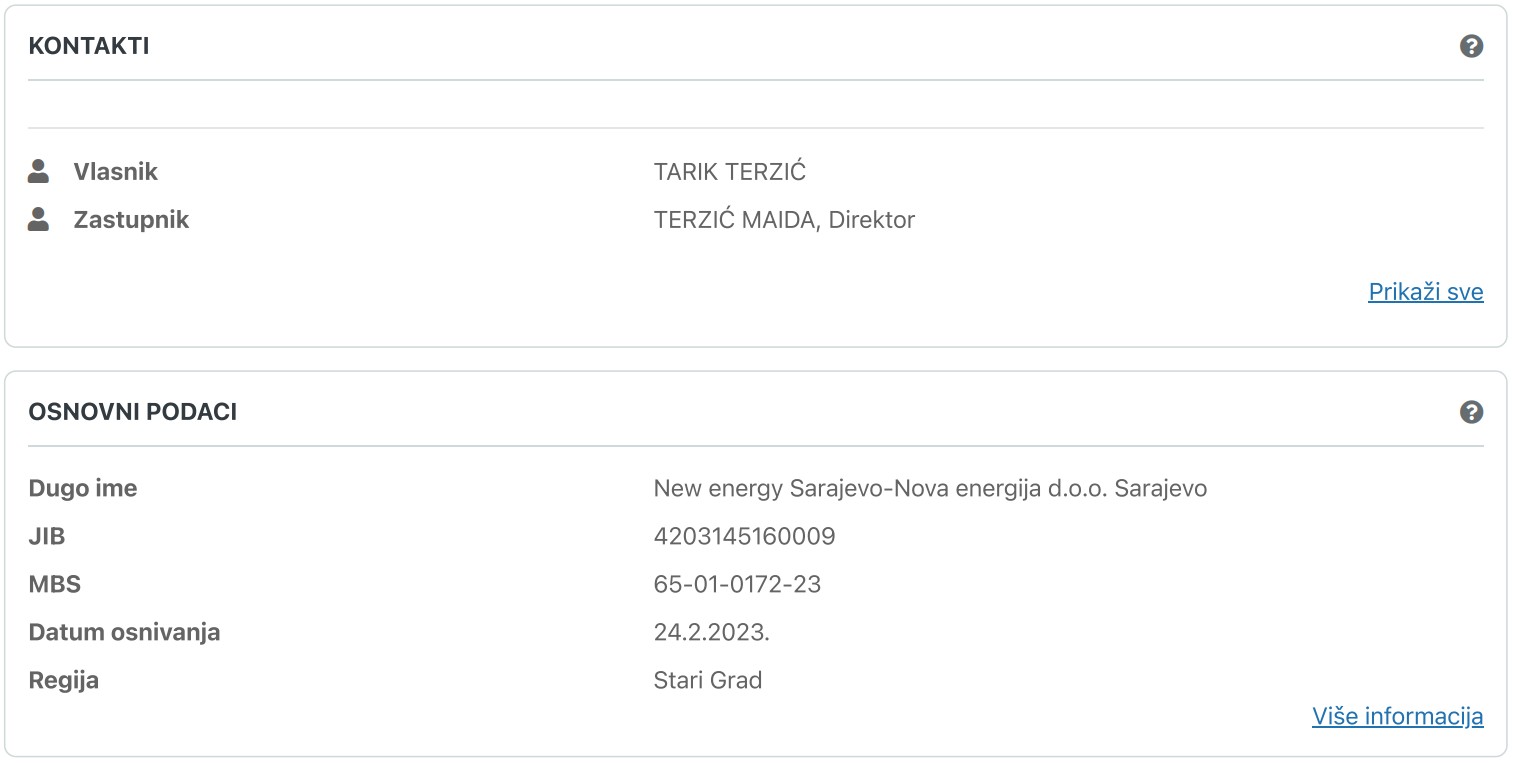Viewport: 1514px width, 763px height.
Task: Open the Prikaži sve link
Action: click(1426, 292)
